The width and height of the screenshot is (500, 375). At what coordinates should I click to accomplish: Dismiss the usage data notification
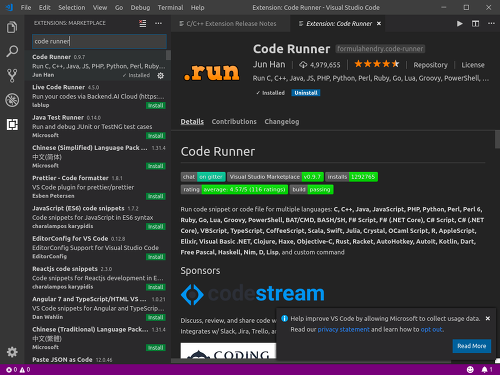pyautogui.click(x=488, y=318)
